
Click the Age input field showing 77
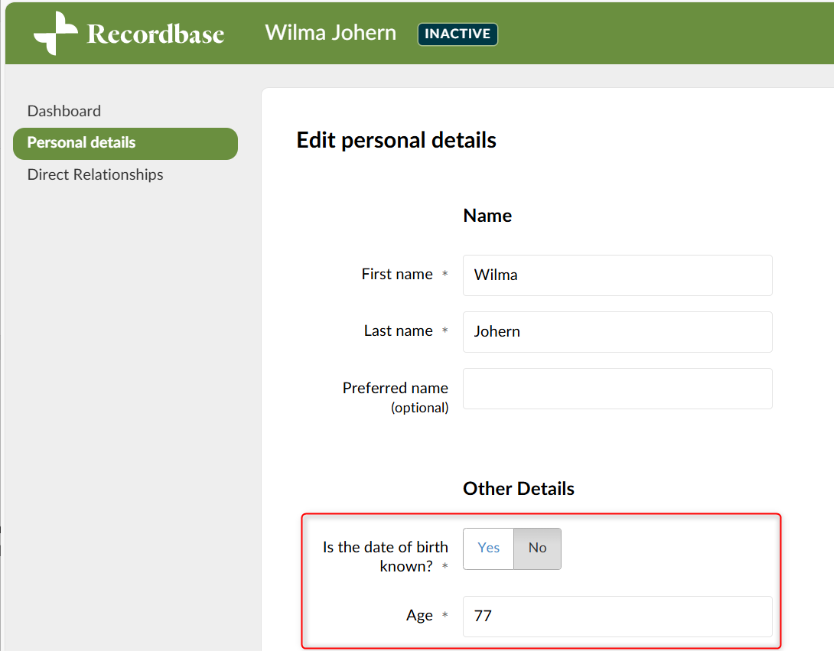[618, 616]
